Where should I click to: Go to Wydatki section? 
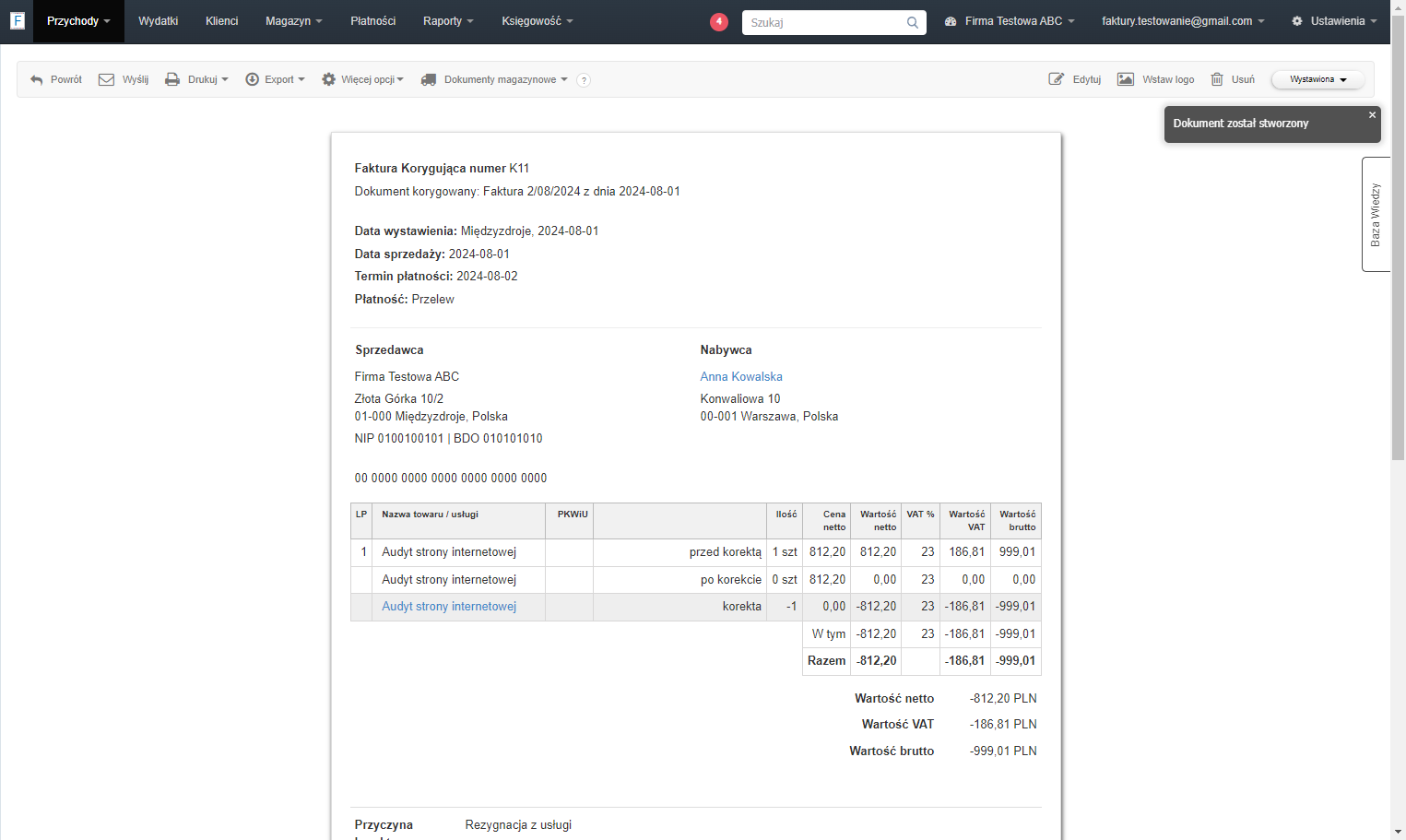click(159, 21)
